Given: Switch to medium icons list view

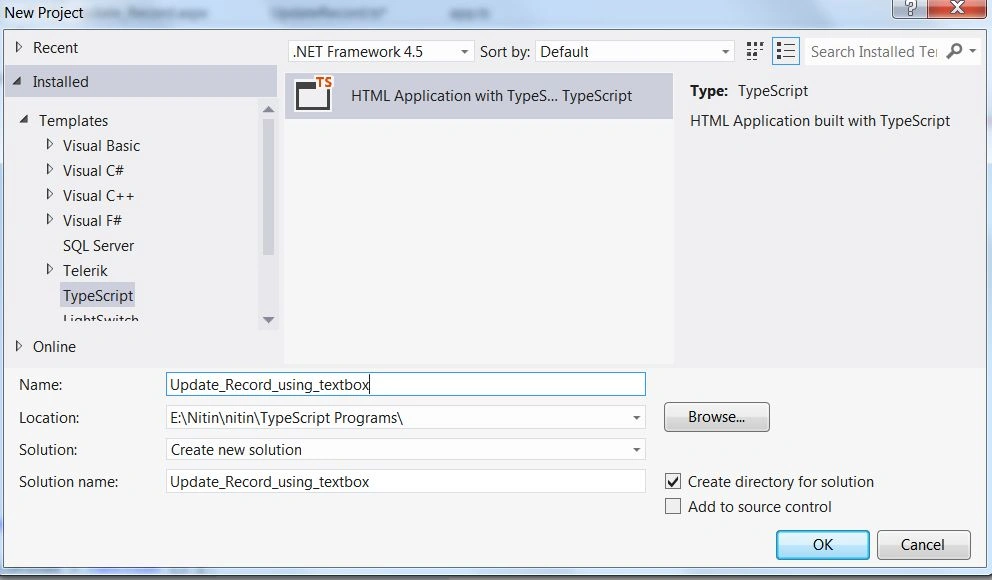Looking at the screenshot, I should (786, 51).
